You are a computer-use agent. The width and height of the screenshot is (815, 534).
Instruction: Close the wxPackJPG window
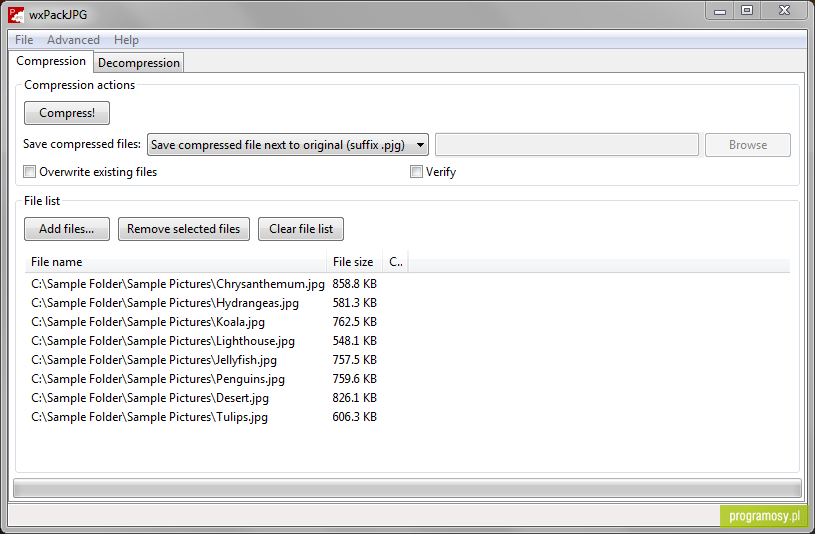click(784, 11)
